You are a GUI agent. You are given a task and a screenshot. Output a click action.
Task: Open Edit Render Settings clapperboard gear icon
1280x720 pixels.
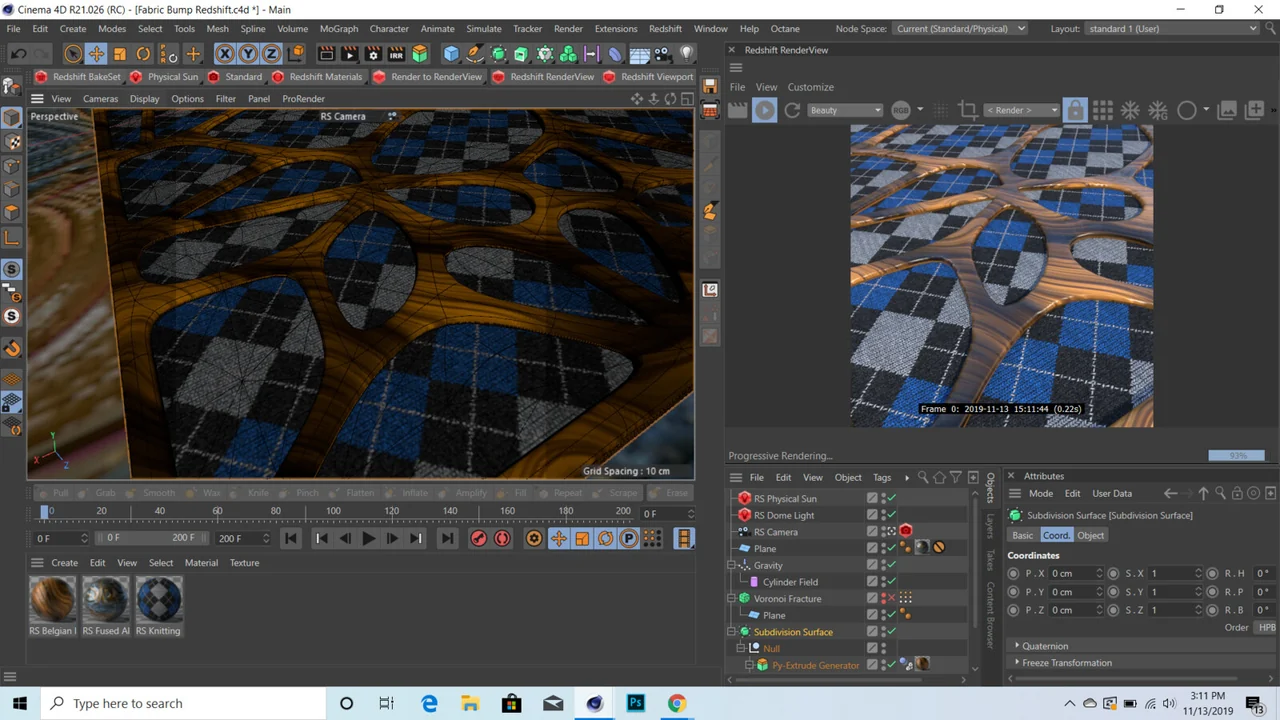(373, 54)
